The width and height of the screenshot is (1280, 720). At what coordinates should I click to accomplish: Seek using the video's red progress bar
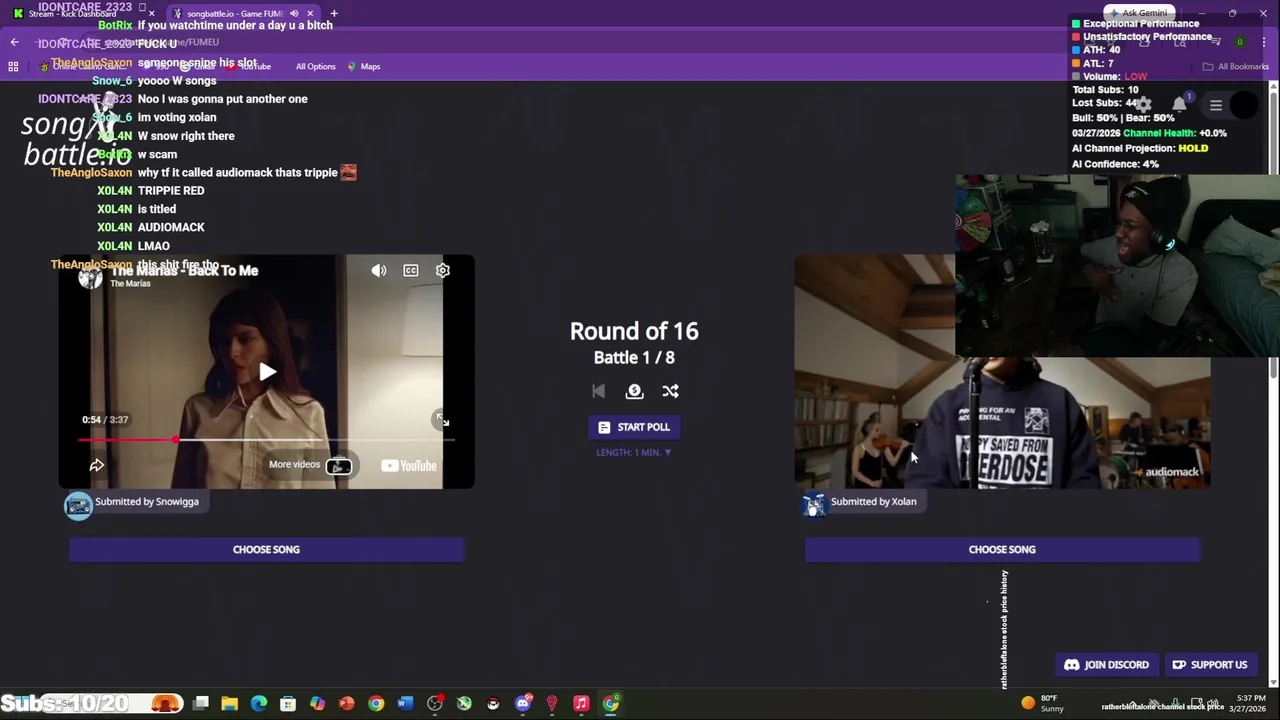[266, 439]
